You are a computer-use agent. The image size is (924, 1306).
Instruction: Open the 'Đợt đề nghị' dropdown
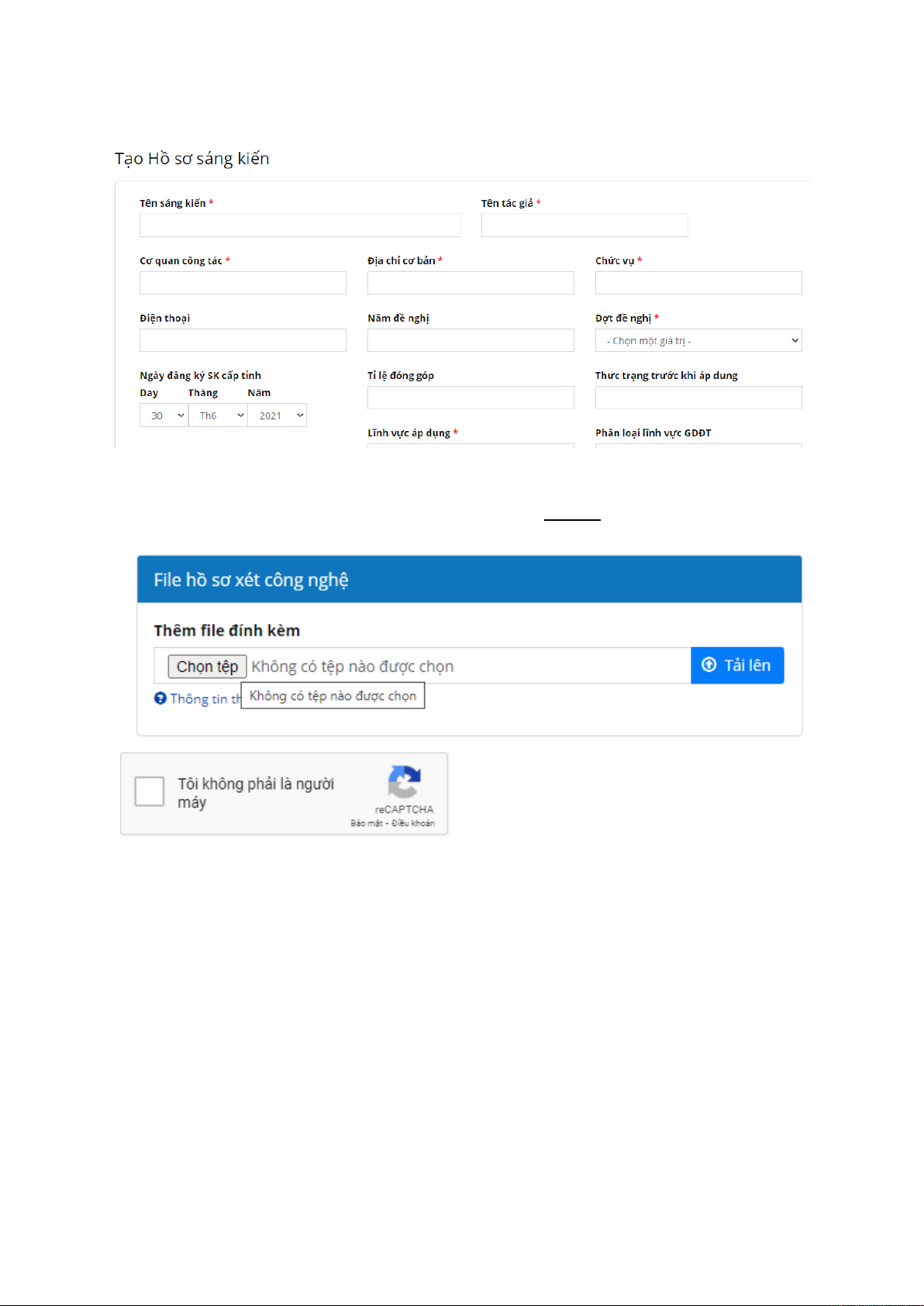pyautogui.click(x=698, y=341)
